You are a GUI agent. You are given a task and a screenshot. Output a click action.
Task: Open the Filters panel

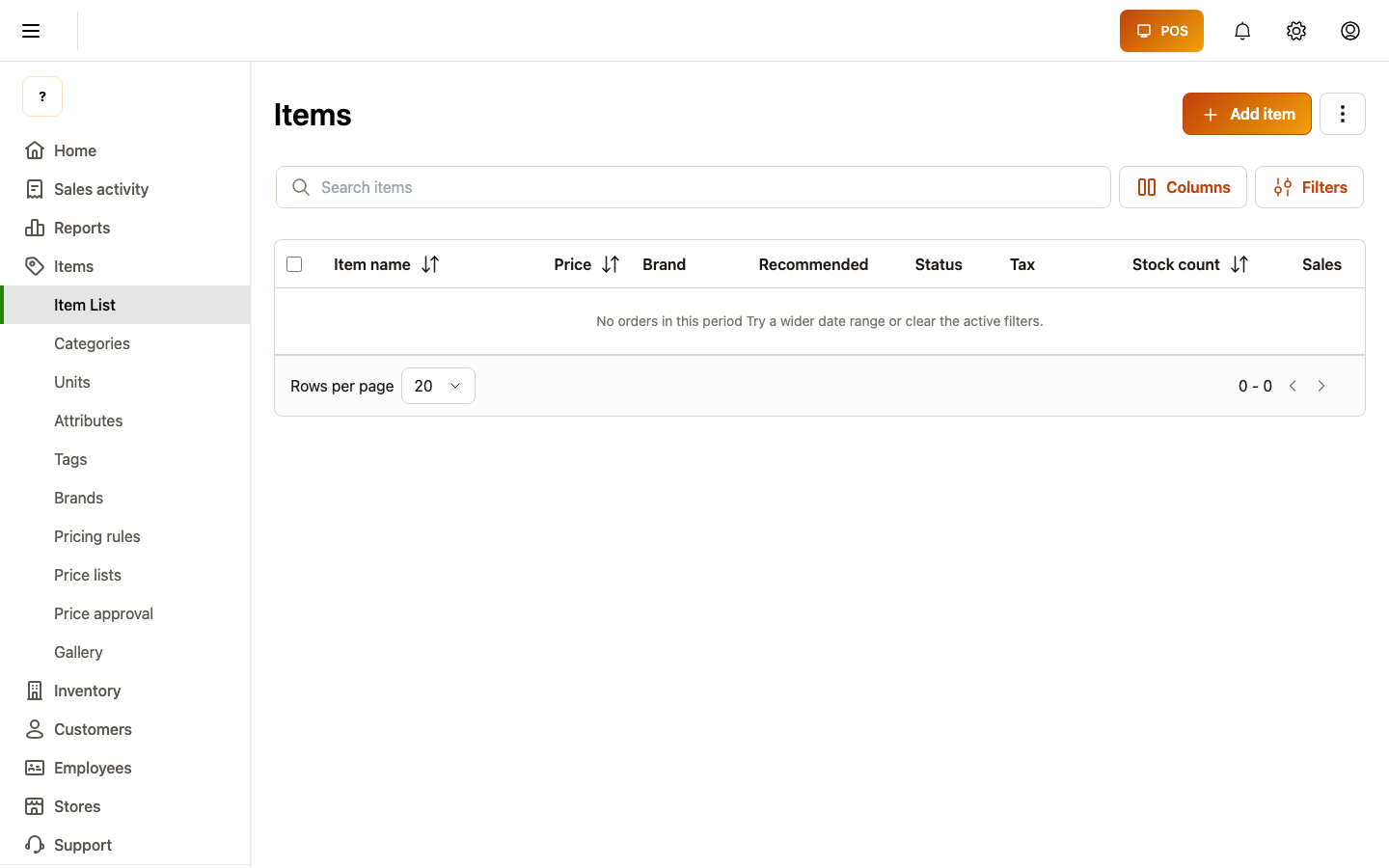click(1309, 187)
